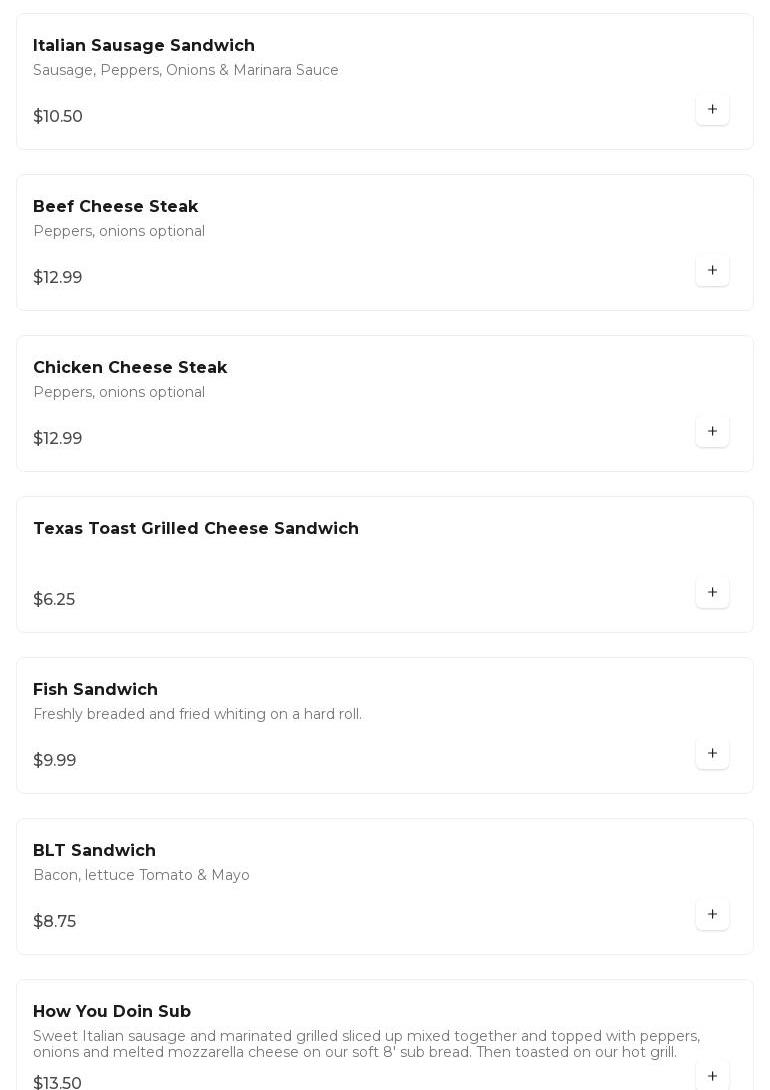Open the Beef Cheese Steak title

click(x=116, y=207)
